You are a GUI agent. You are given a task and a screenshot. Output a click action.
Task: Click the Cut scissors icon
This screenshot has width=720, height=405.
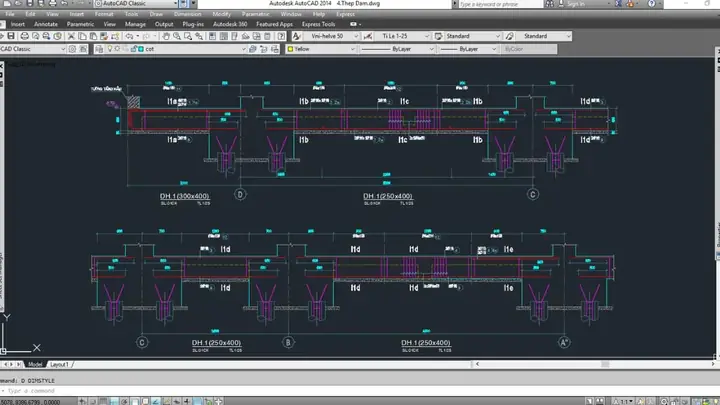click(x=71, y=36)
